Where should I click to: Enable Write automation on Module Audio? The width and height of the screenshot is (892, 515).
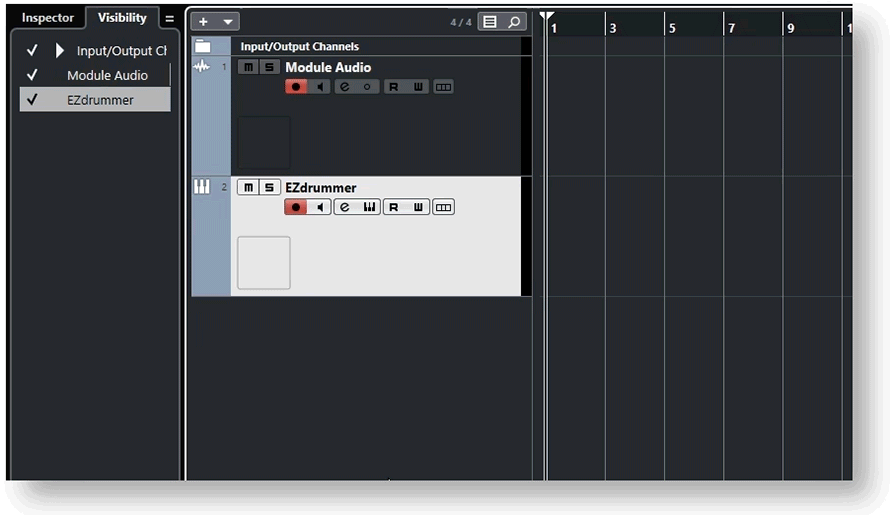(x=418, y=86)
